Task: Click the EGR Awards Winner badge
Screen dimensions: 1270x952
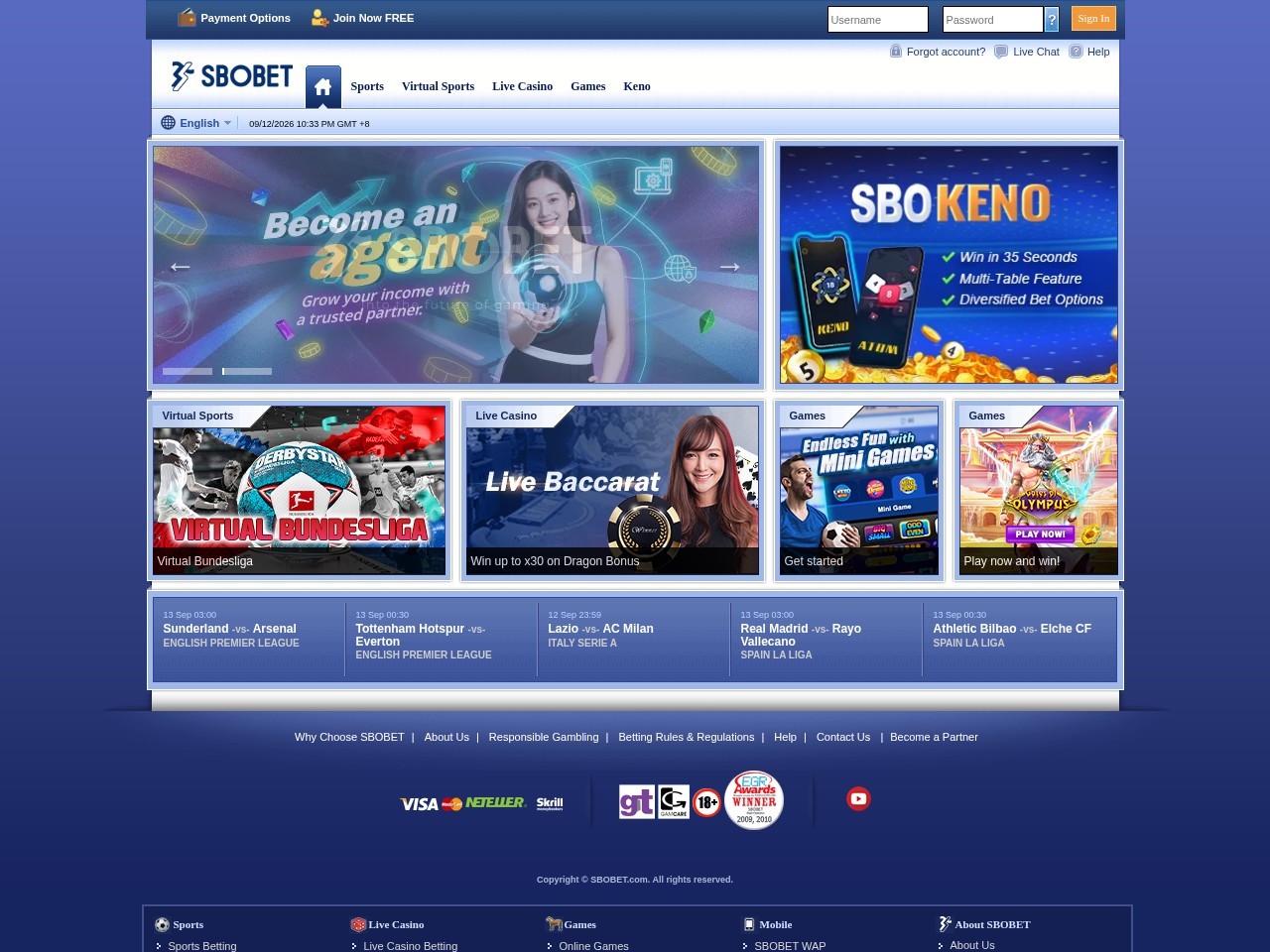Action: point(754,799)
